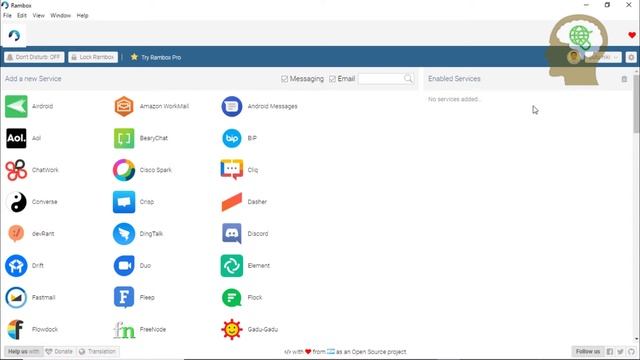Add the Airdroid service icon
The image size is (640, 360).
tap(16, 106)
